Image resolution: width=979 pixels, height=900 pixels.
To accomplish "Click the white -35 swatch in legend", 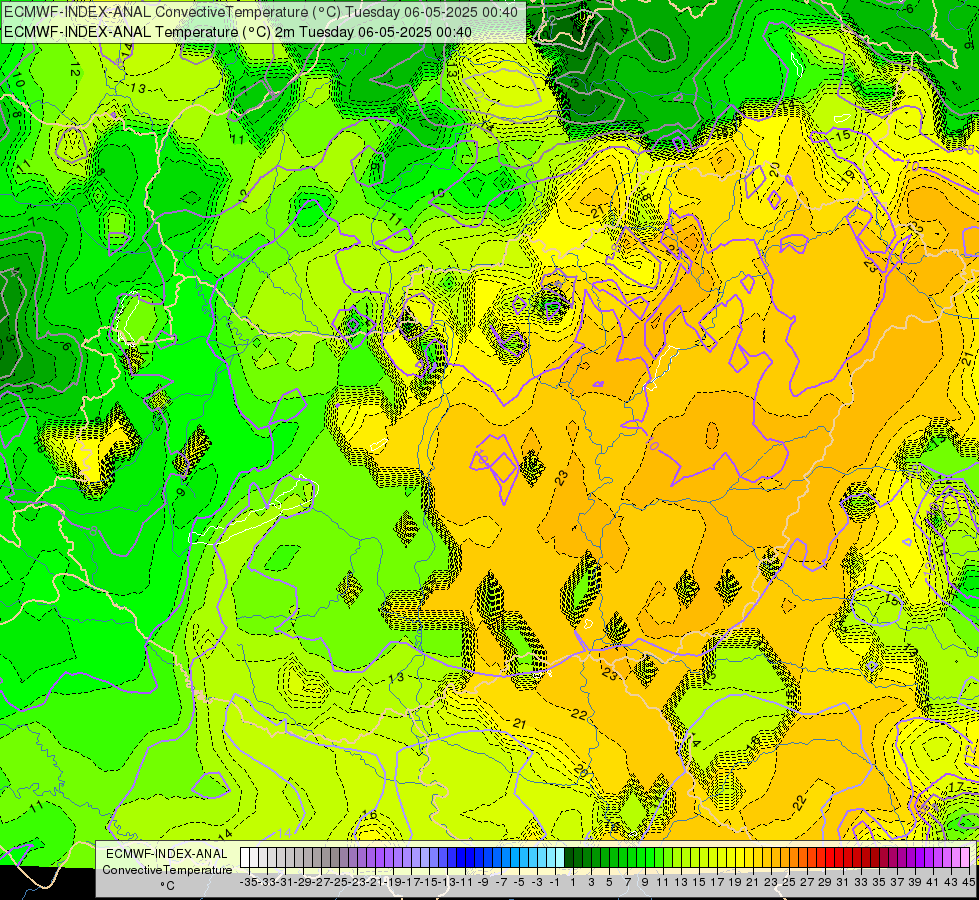I will (245, 858).
